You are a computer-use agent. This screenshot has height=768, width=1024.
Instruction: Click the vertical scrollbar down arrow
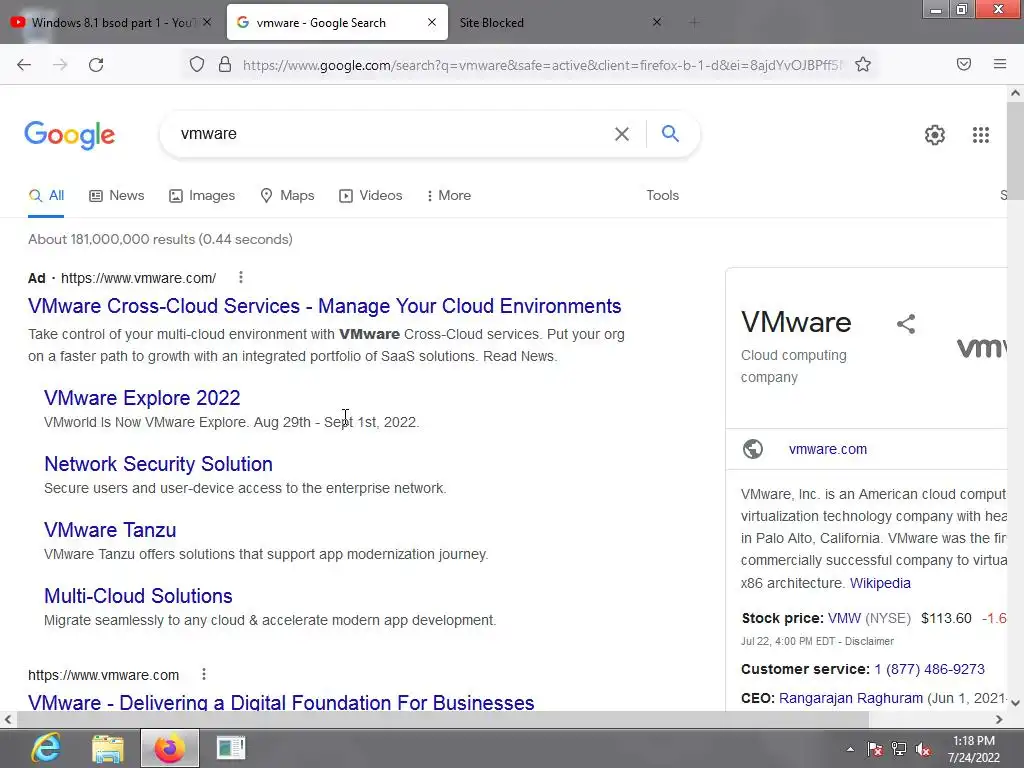click(x=1015, y=703)
